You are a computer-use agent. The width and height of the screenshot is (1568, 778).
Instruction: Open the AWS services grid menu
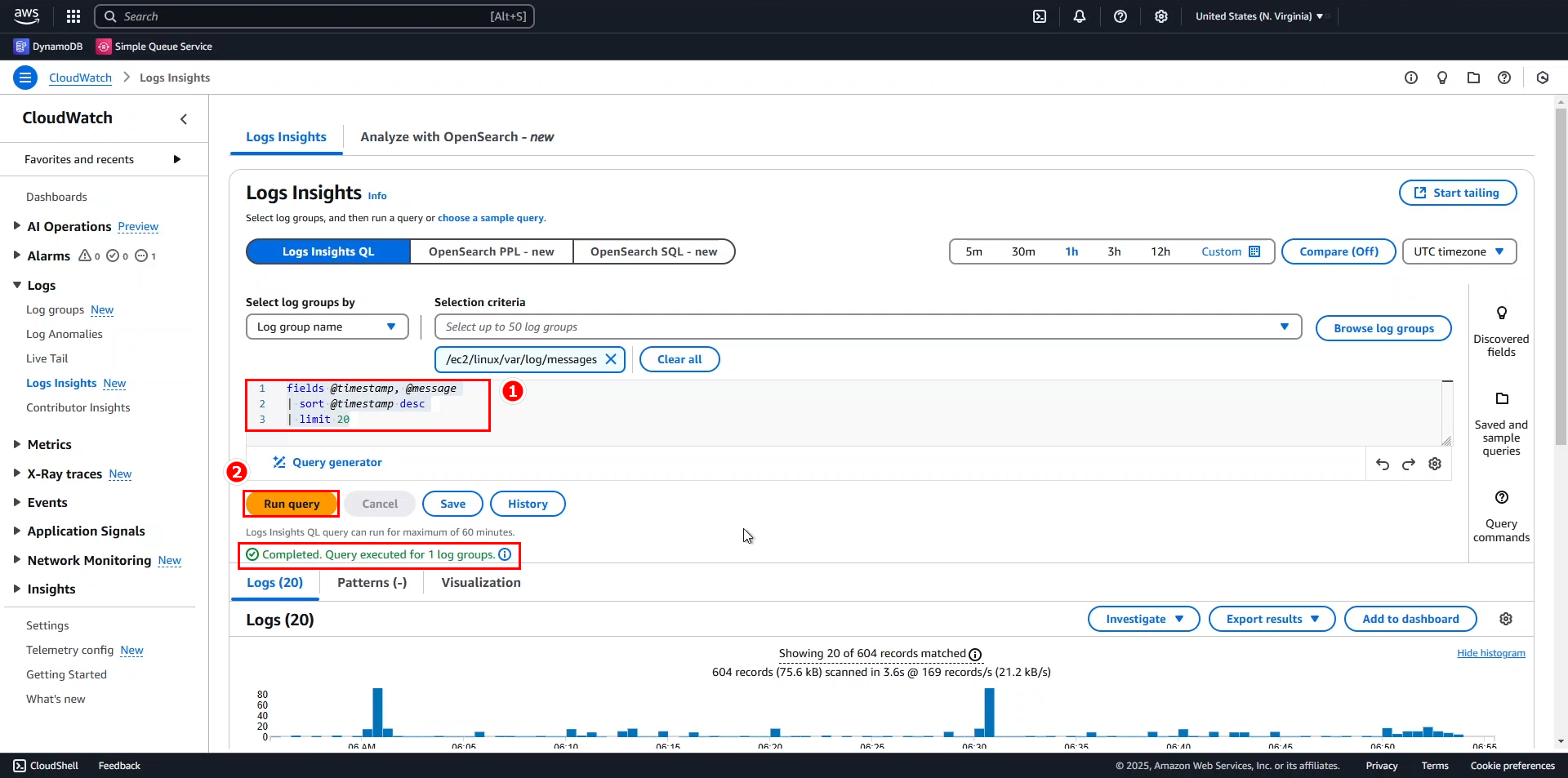click(x=73, y=16)
